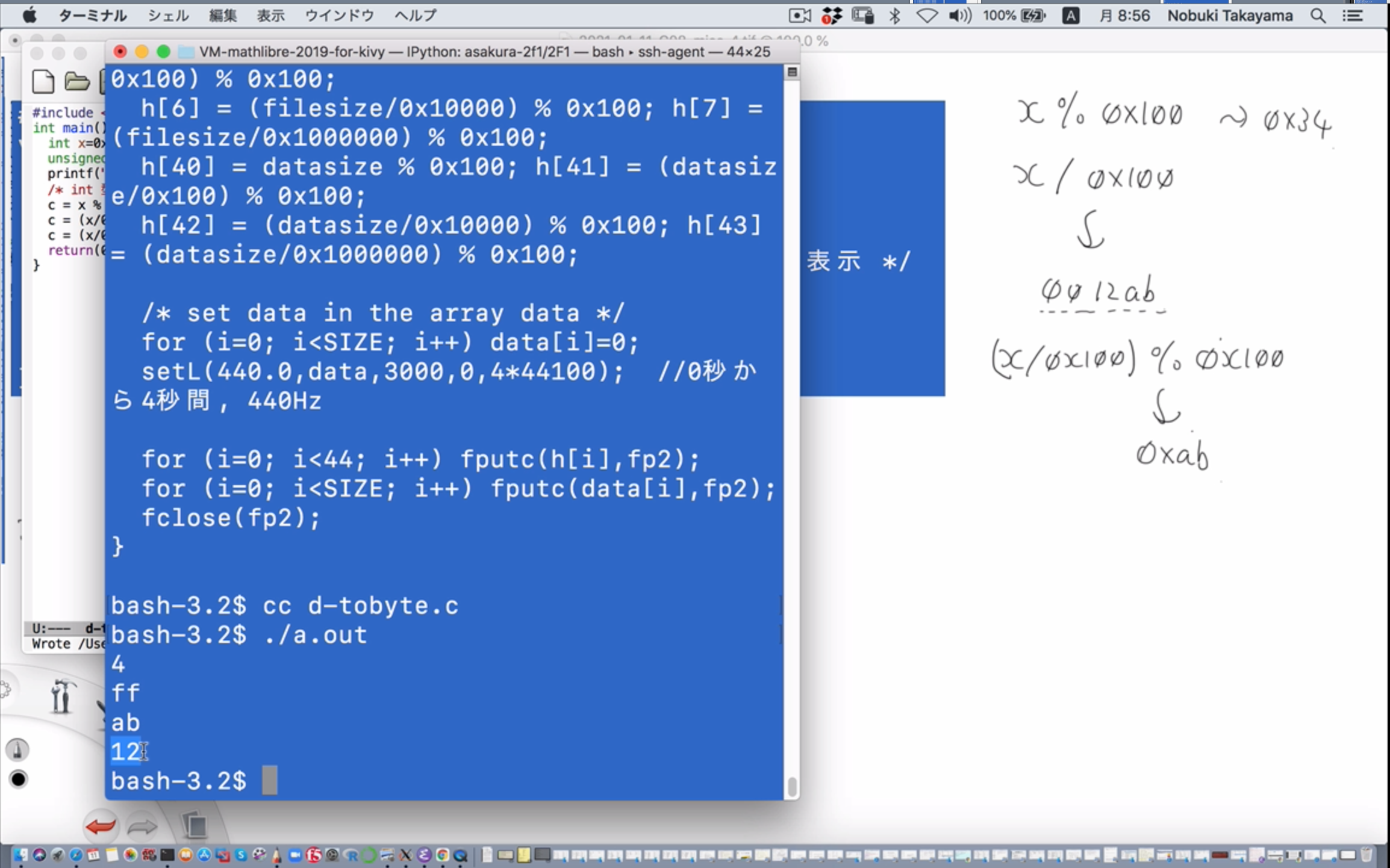Click the '/* set data in the array data */' comment

383,313
